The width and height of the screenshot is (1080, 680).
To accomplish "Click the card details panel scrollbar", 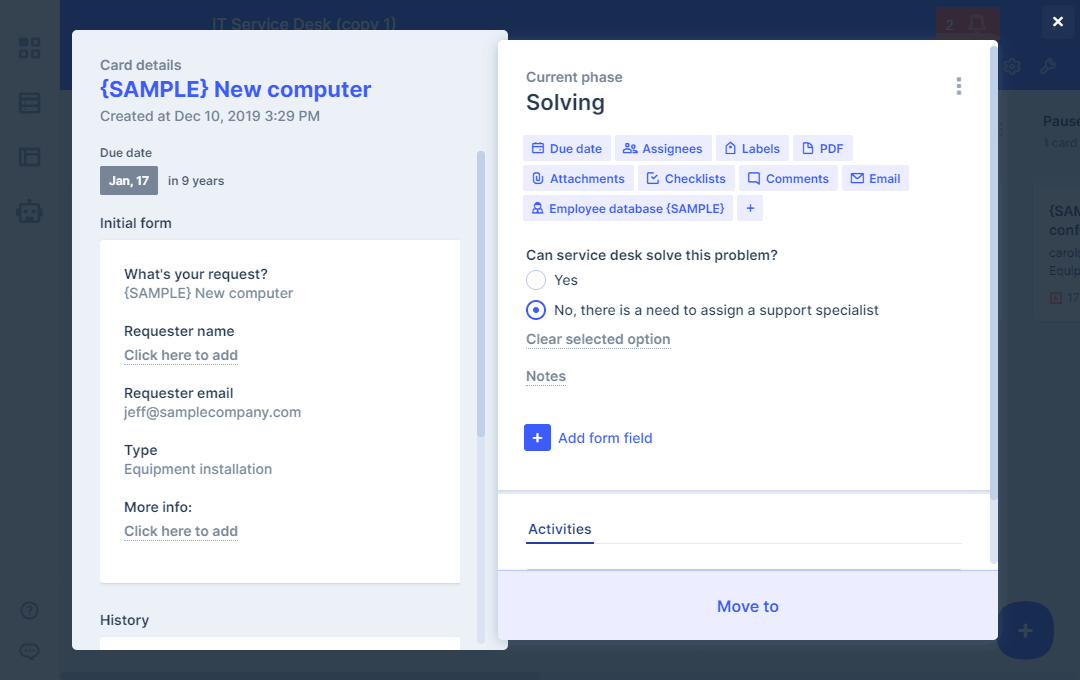I will click(x=481, y=300).
